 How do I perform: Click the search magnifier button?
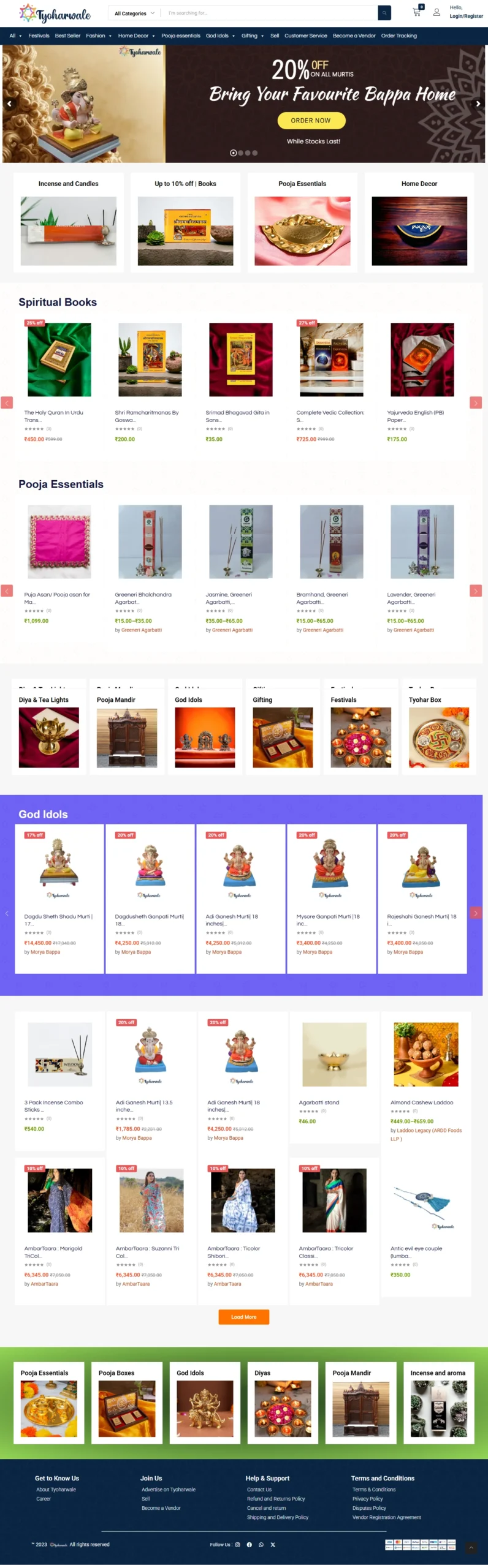(384, 13)
